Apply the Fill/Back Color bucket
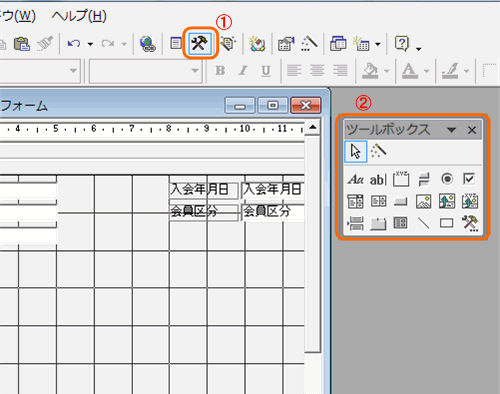This screenshot has width=500, height=394. (371, 71)
